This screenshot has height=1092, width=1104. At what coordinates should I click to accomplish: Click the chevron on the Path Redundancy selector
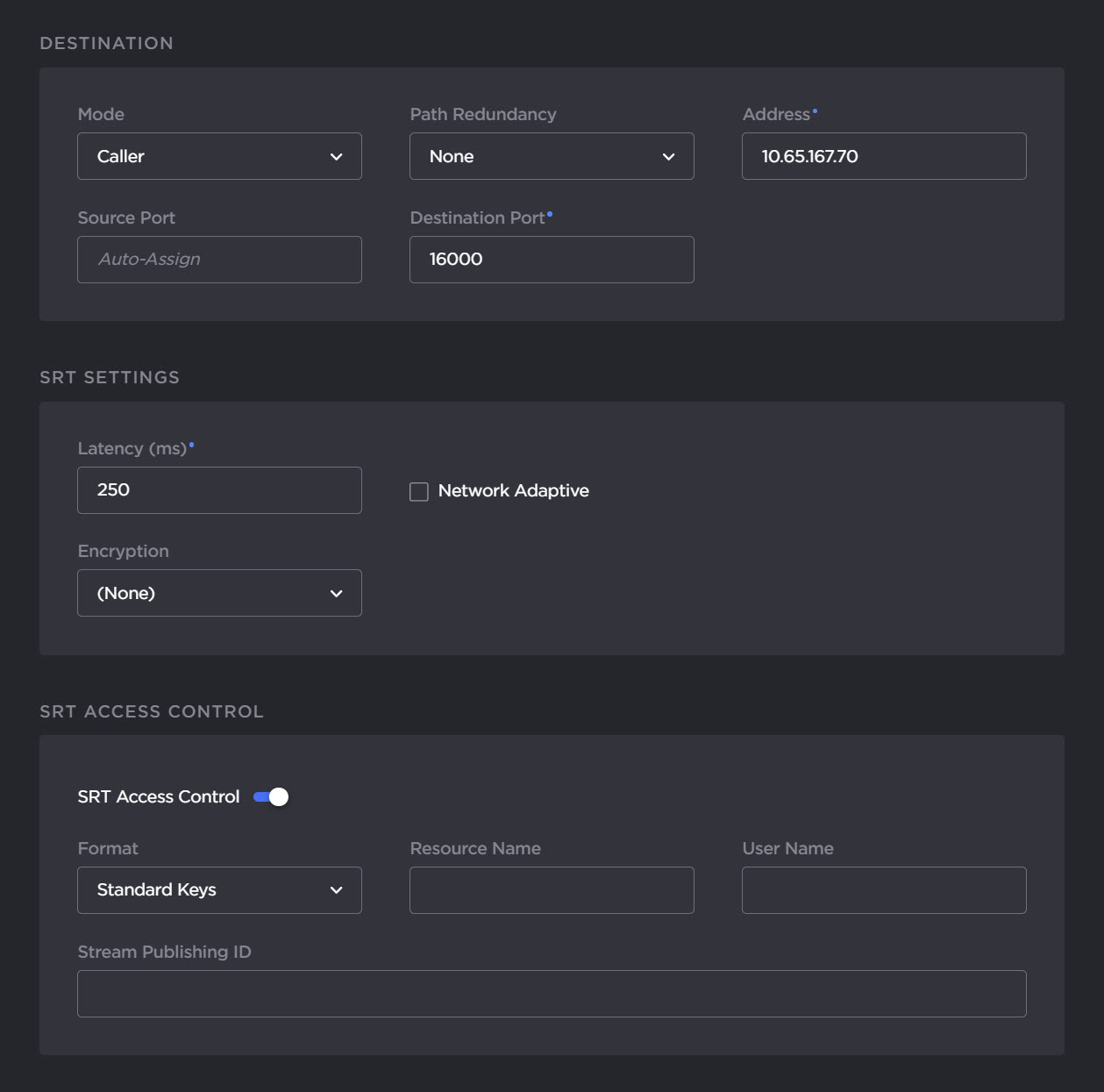[669, 156]
